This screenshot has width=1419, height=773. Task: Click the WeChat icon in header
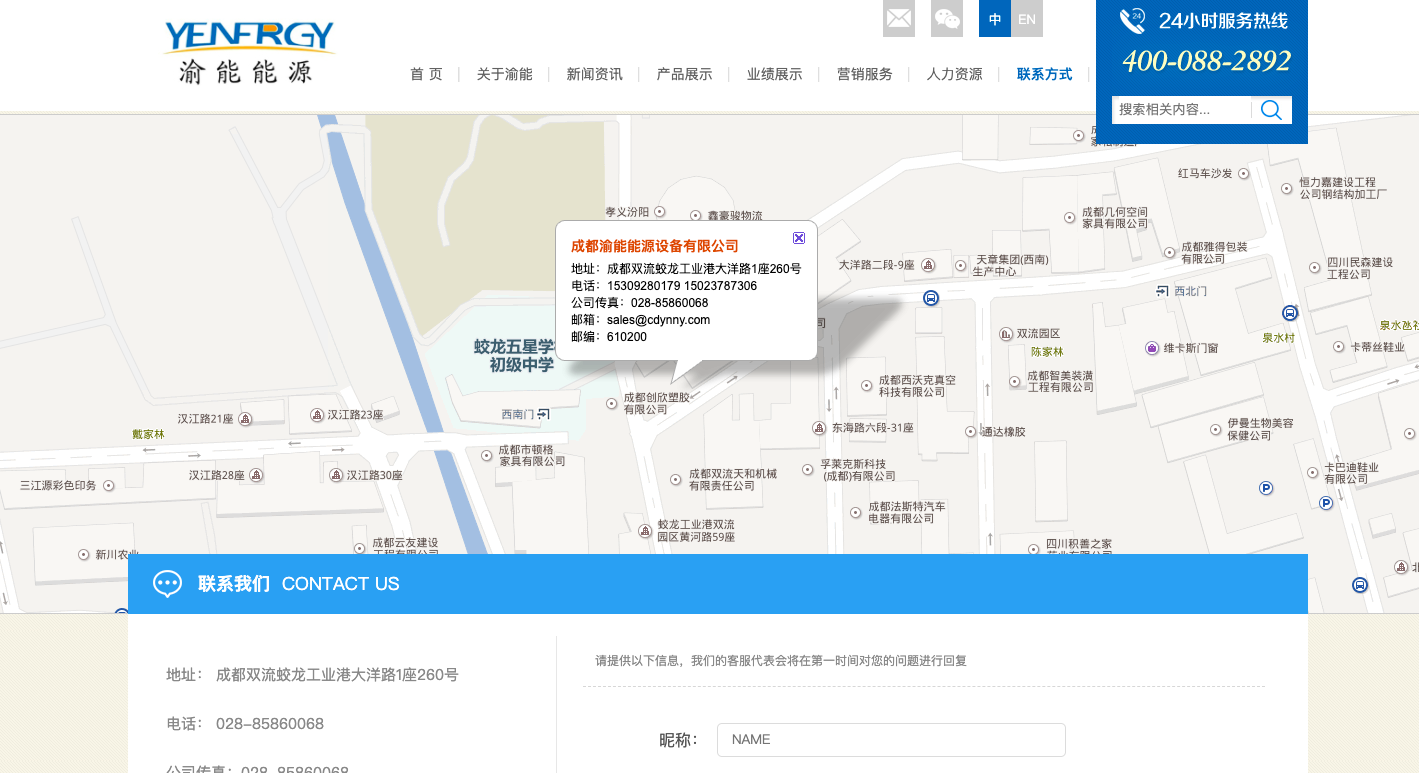(x=947, y=19)
